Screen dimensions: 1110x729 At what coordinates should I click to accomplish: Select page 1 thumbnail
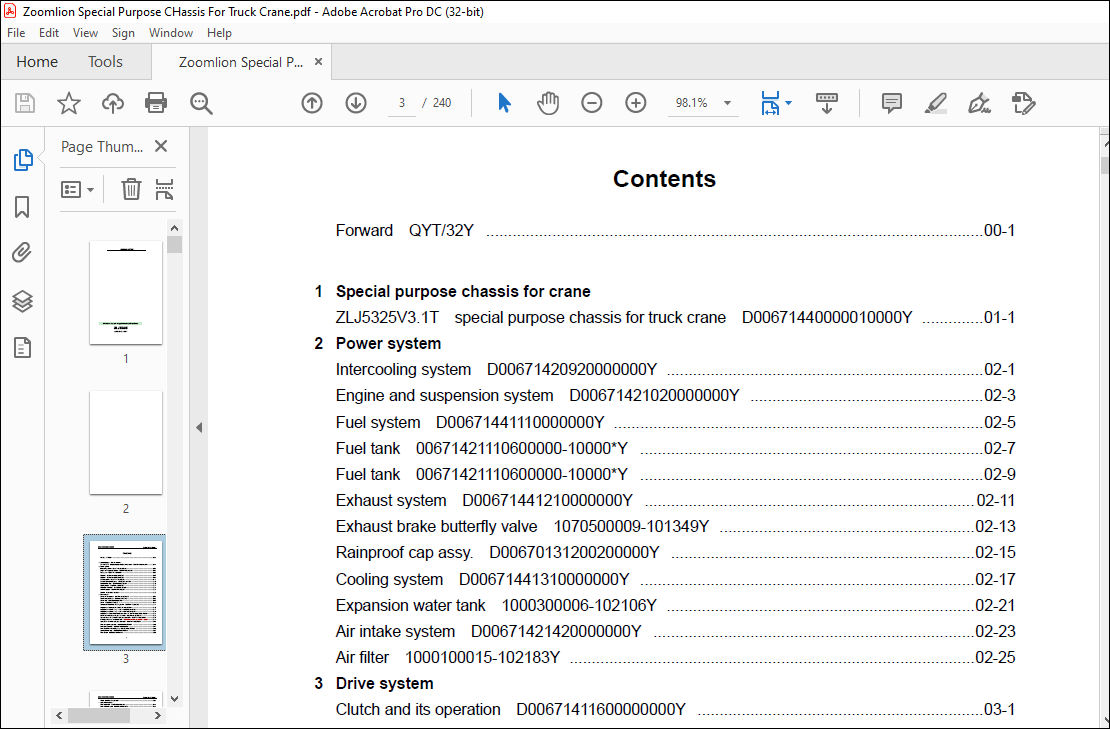(x=126, y=292)
